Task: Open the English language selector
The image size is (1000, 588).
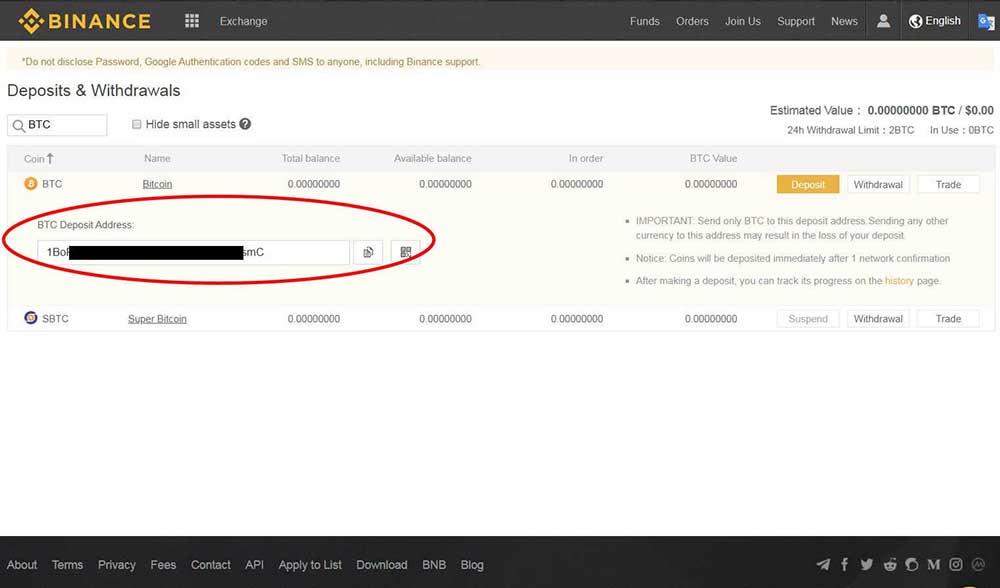Action: 934,21
